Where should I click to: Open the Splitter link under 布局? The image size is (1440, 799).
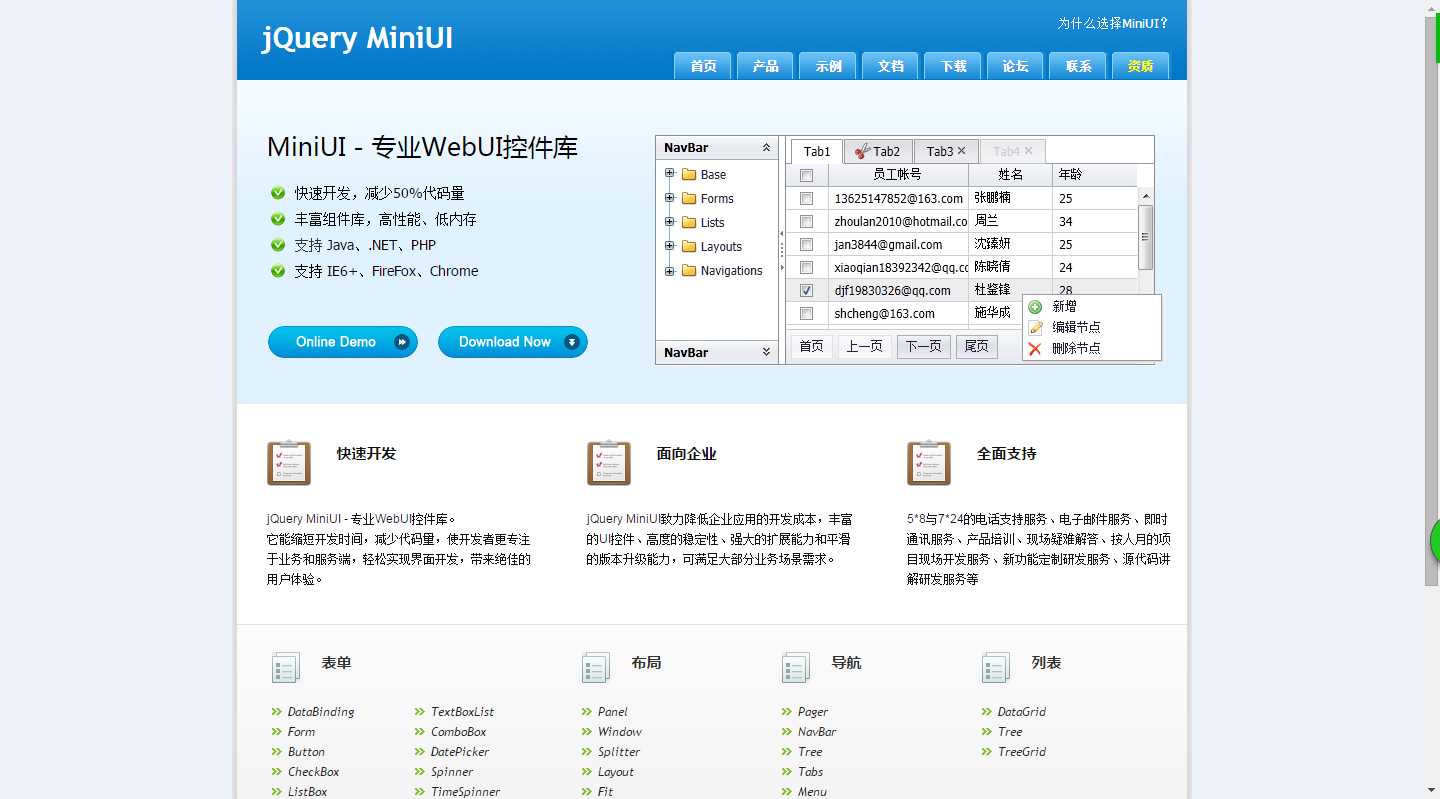619,752
